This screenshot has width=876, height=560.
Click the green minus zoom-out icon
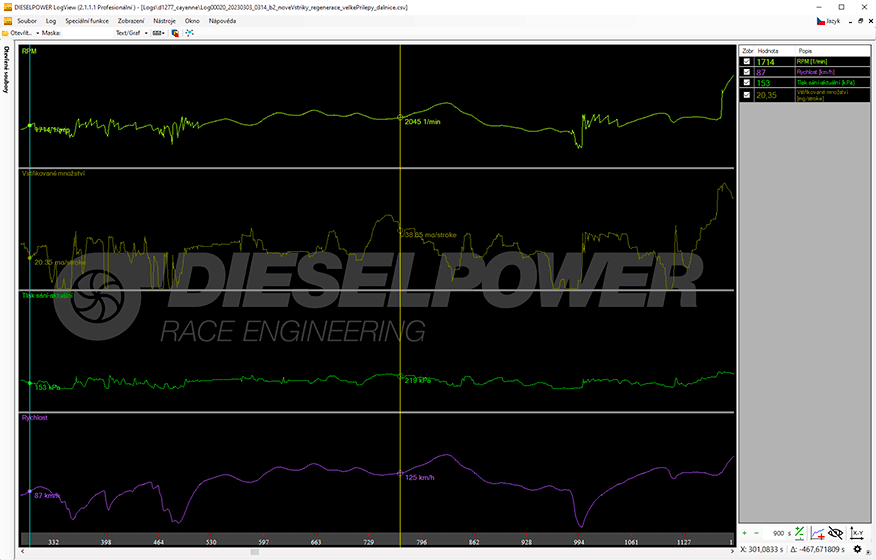[x=756, y=533]
